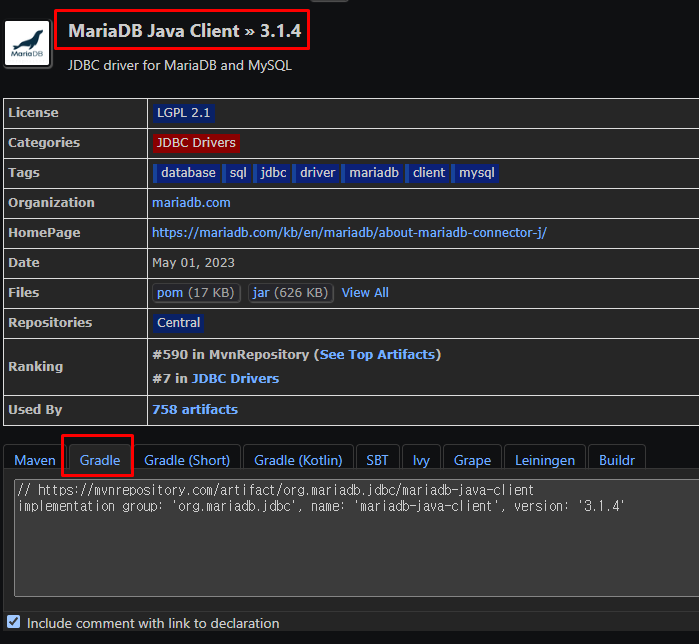
Task: Select the sql tag
Action: coord(238,173)
